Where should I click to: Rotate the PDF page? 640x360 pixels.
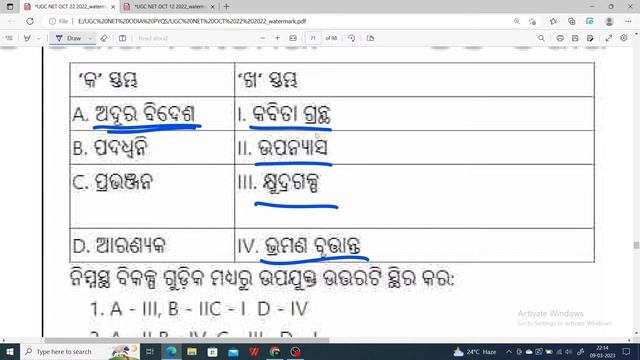pyautogui.click(x=351, y=38)
